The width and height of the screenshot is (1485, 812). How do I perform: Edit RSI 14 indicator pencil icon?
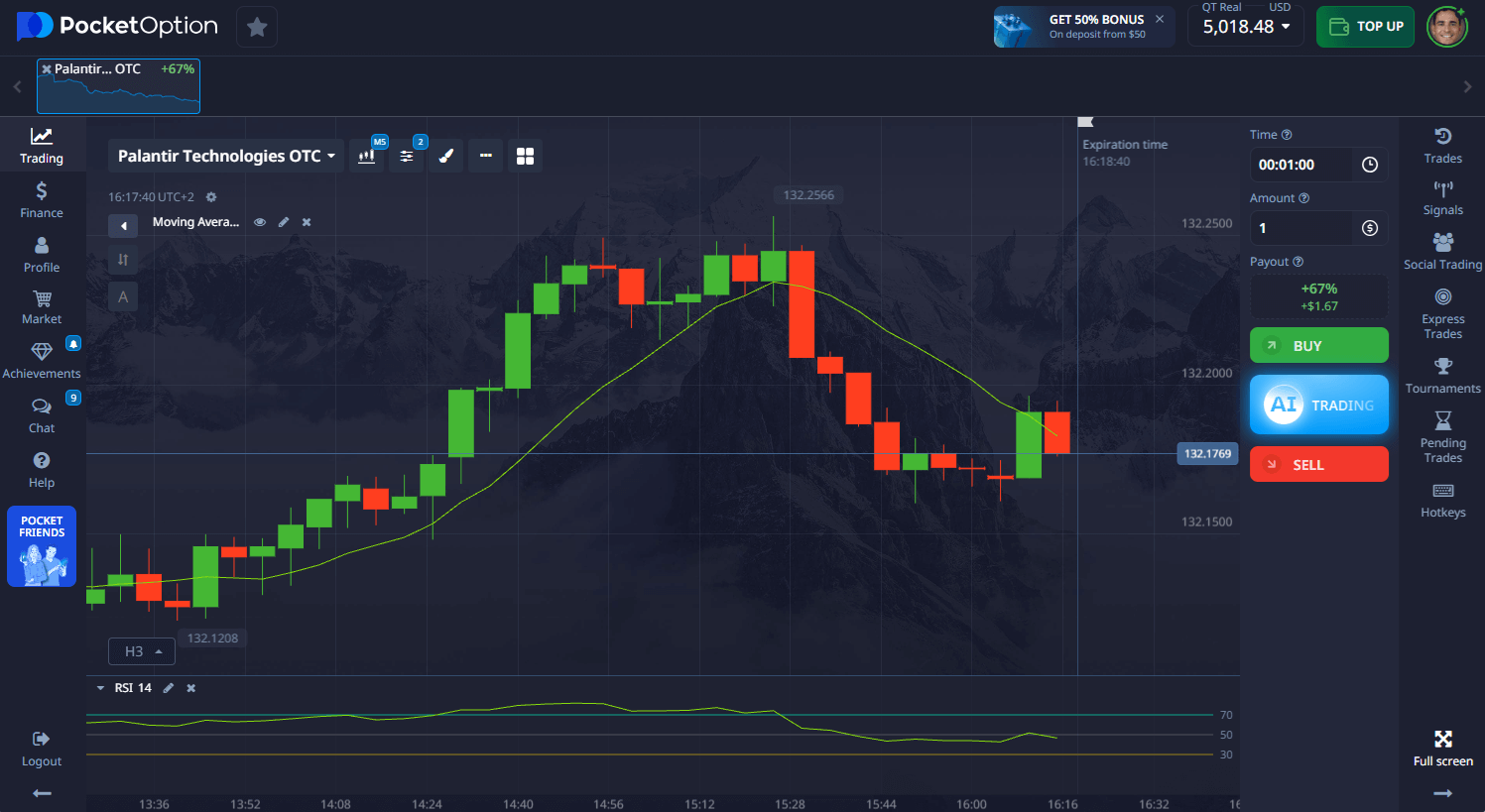(169, 688)
